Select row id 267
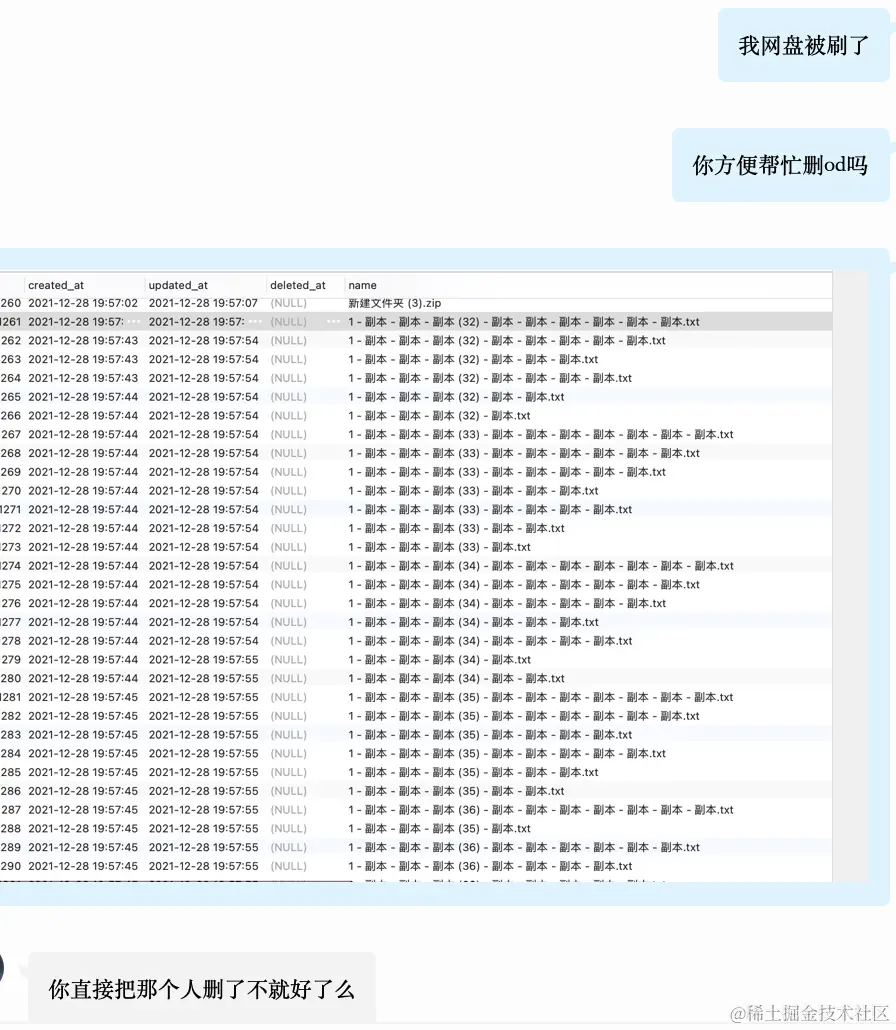This screenshot has width=896, height=1030. [11, 434]
